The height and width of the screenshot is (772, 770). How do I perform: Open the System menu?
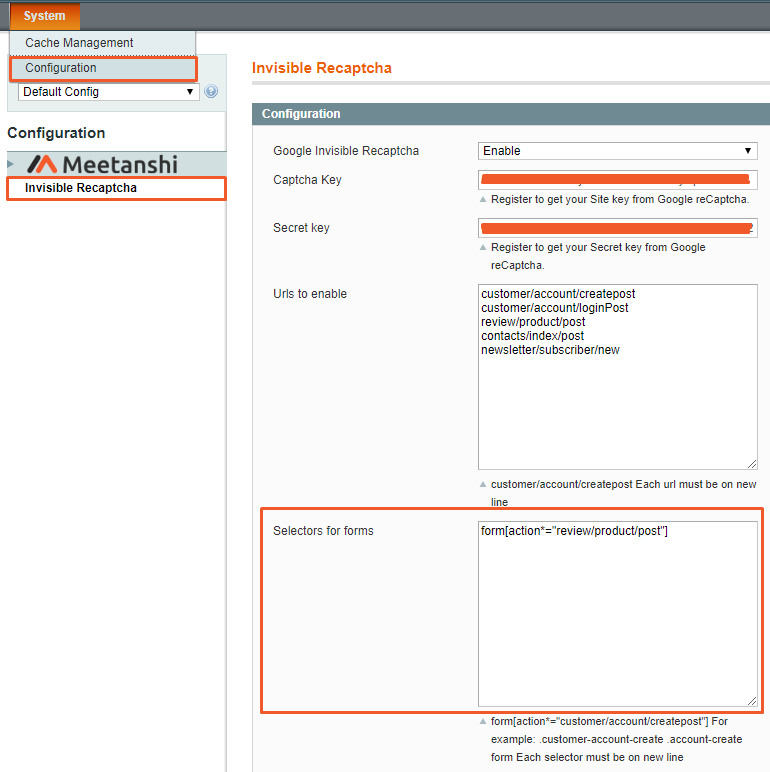point(44,16)
